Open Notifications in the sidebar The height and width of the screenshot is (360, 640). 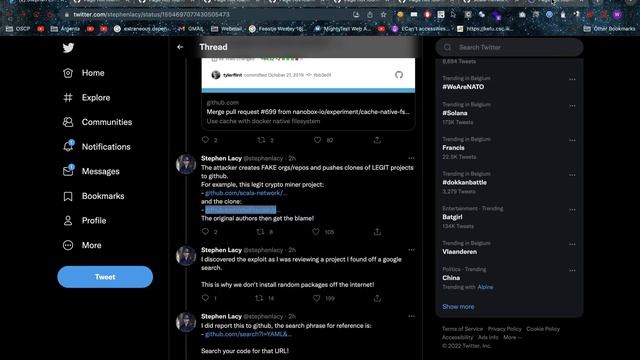97,147
